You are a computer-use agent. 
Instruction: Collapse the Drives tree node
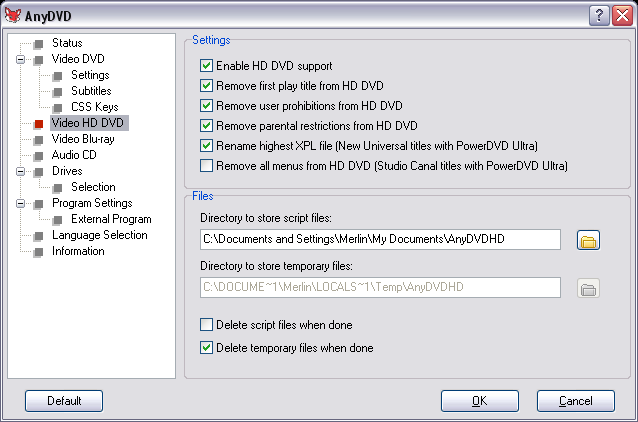[20, 171]
